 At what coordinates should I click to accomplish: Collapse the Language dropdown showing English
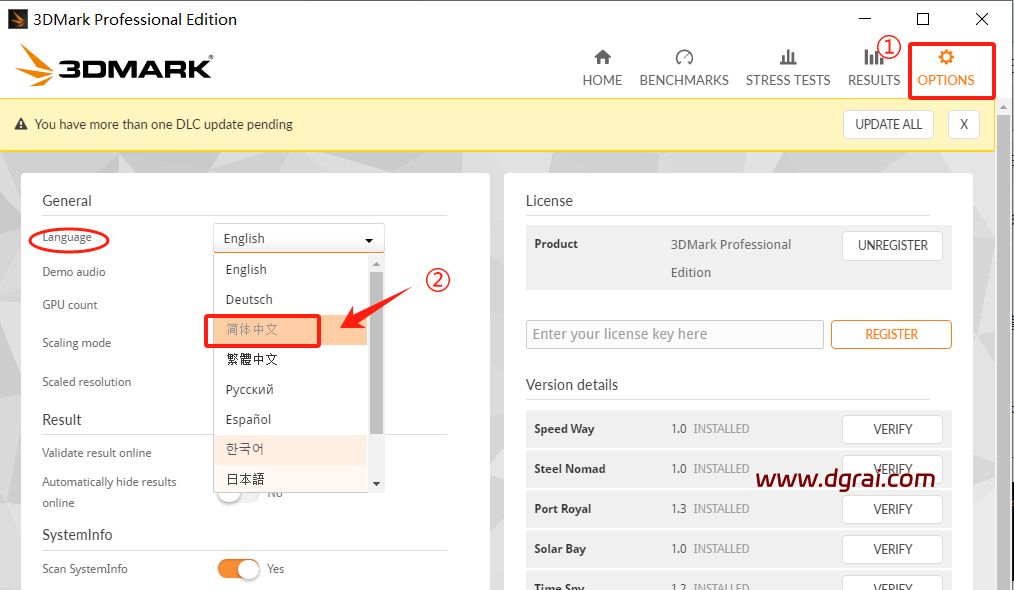pos(298,239)
